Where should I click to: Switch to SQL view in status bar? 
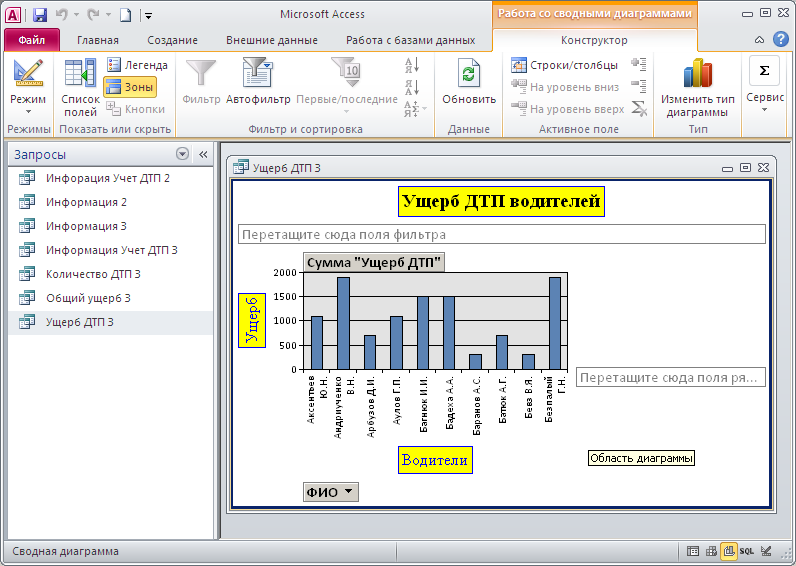(x=747, y=551)
